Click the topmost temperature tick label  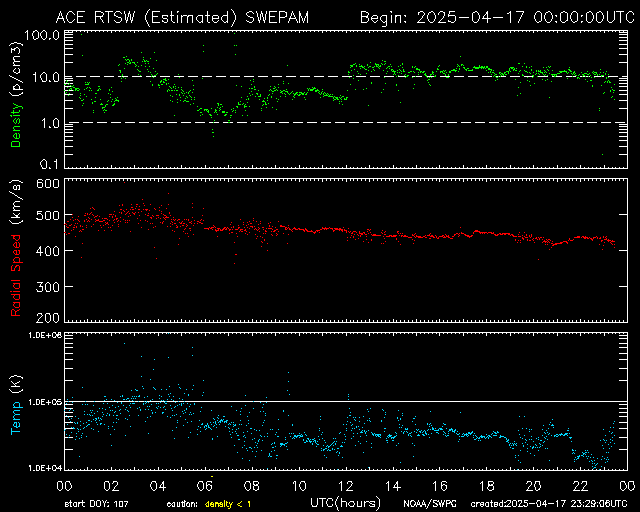click(x=45, y=335)
